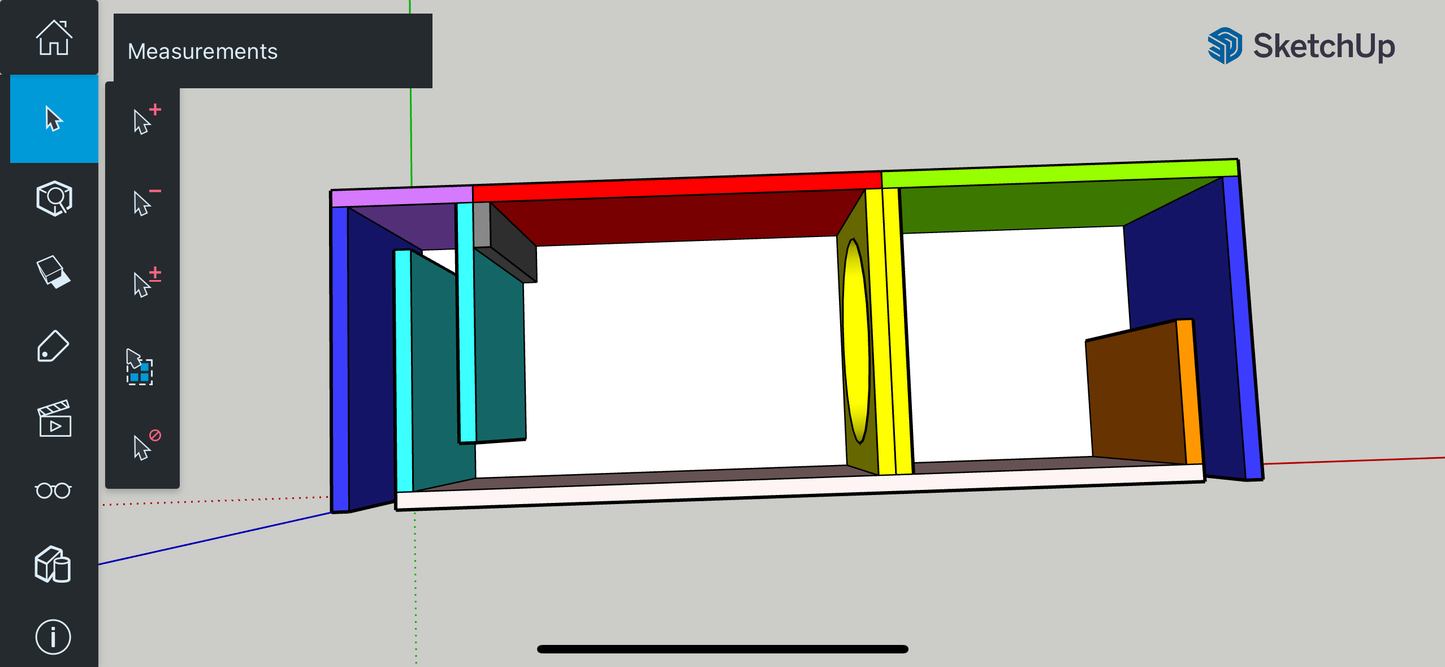Select the teal panel inside the left room

(500, 350)
